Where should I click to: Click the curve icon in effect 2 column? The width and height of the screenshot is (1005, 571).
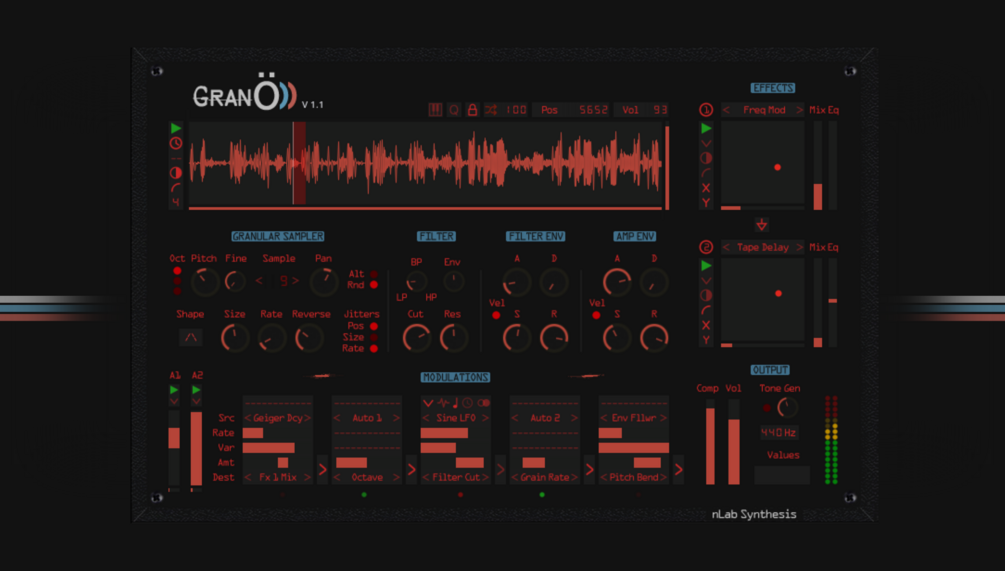tap(706, 310)
